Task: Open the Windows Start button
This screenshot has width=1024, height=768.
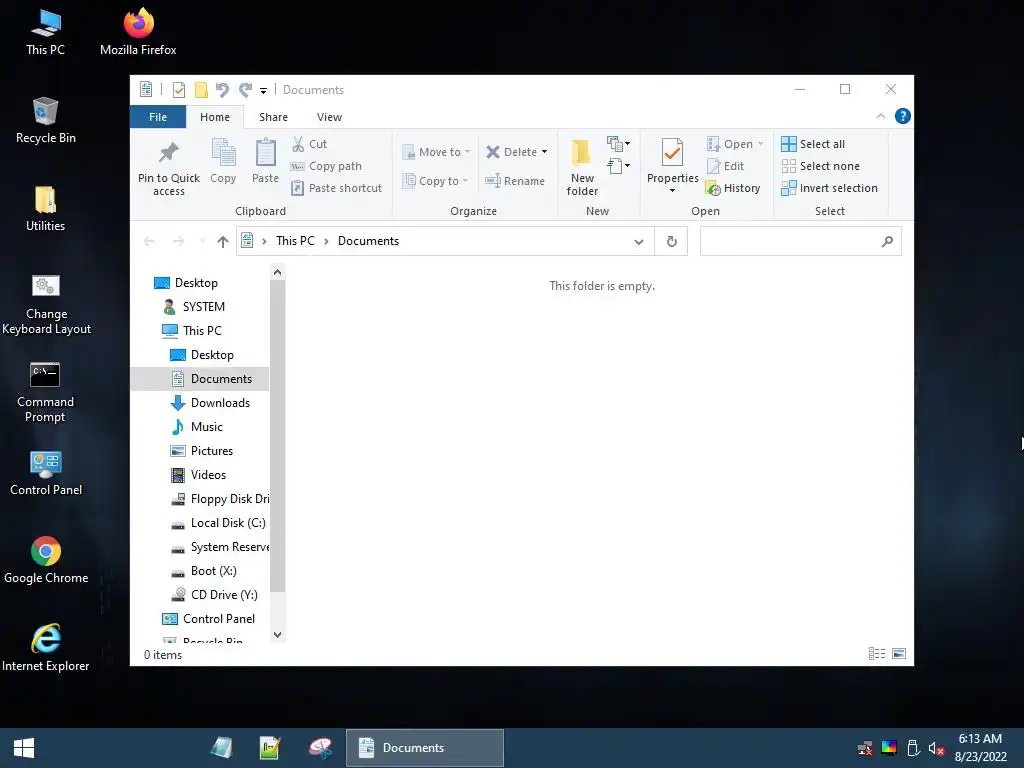Action: pyautogui.click(x=24, y=748)
